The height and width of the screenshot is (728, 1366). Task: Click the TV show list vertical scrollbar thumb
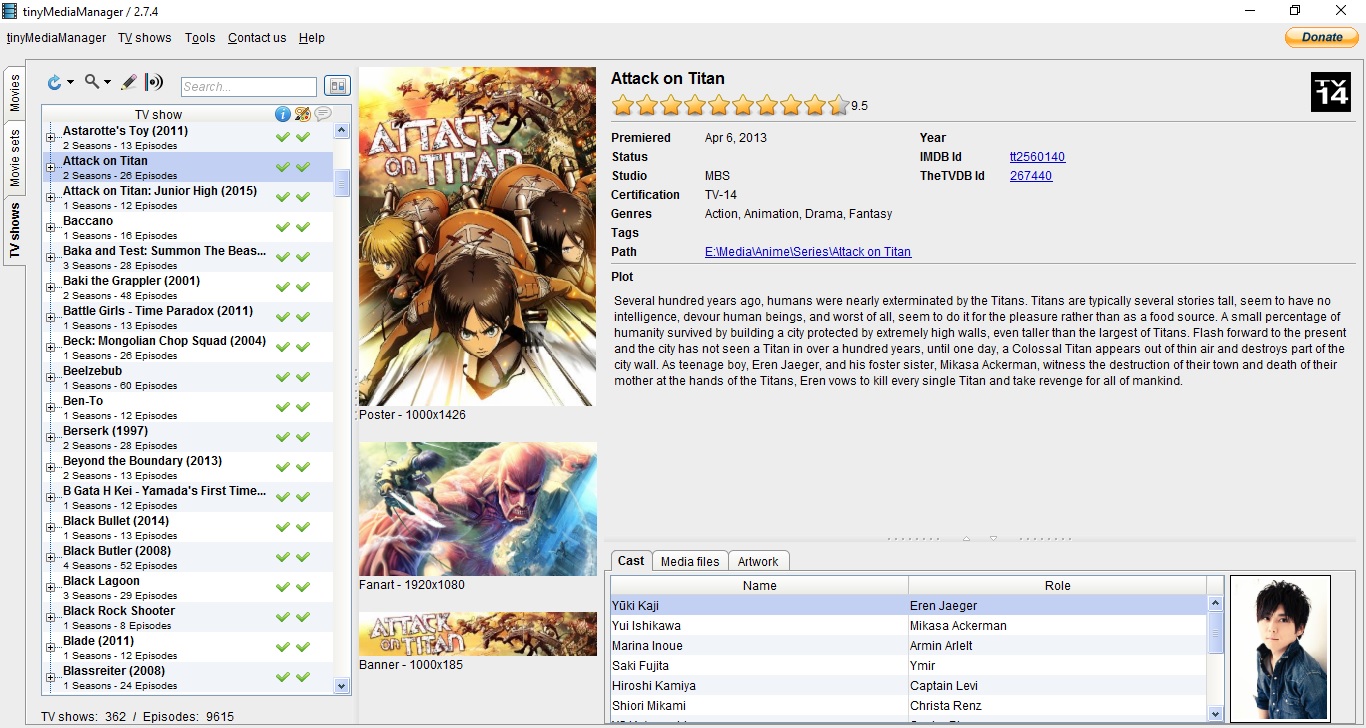(x=342, y=184)
